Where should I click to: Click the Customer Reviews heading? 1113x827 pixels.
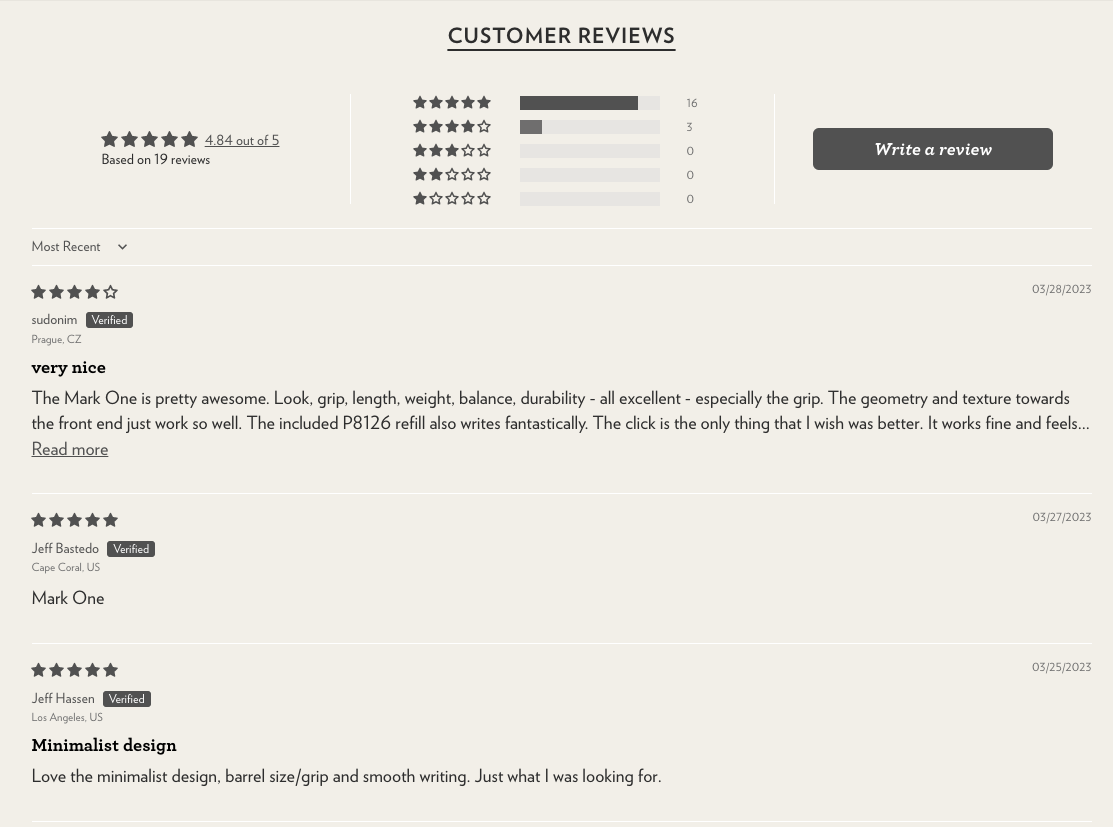pos(561,36)
